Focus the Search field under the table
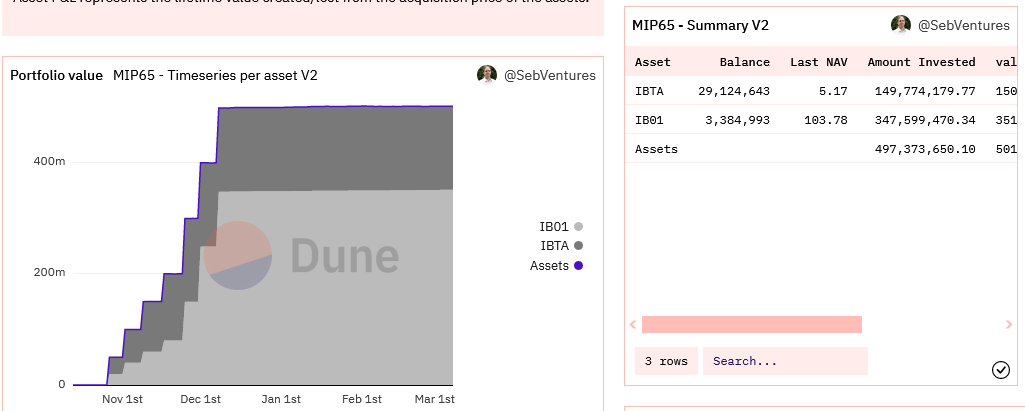The height and width of the screenshot is (411, 1025). click(x=784, y=361)
